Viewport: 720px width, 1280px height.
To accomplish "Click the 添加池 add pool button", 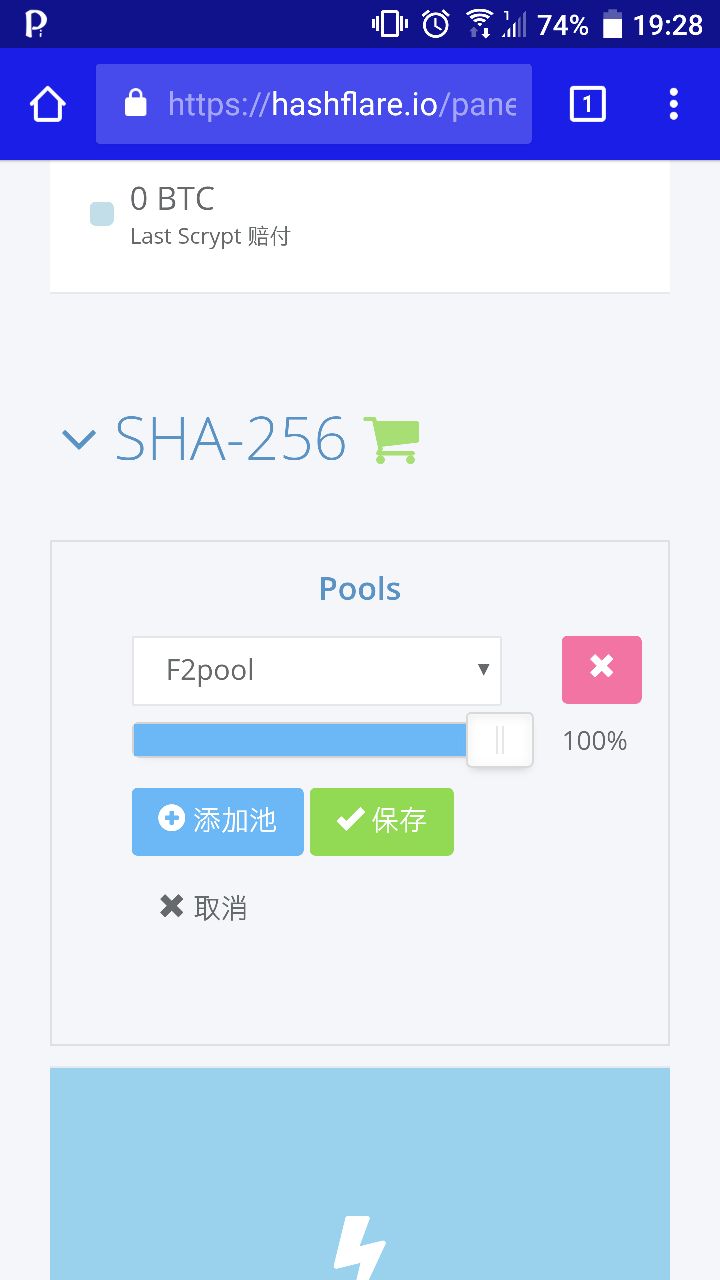I will [218, 822].
